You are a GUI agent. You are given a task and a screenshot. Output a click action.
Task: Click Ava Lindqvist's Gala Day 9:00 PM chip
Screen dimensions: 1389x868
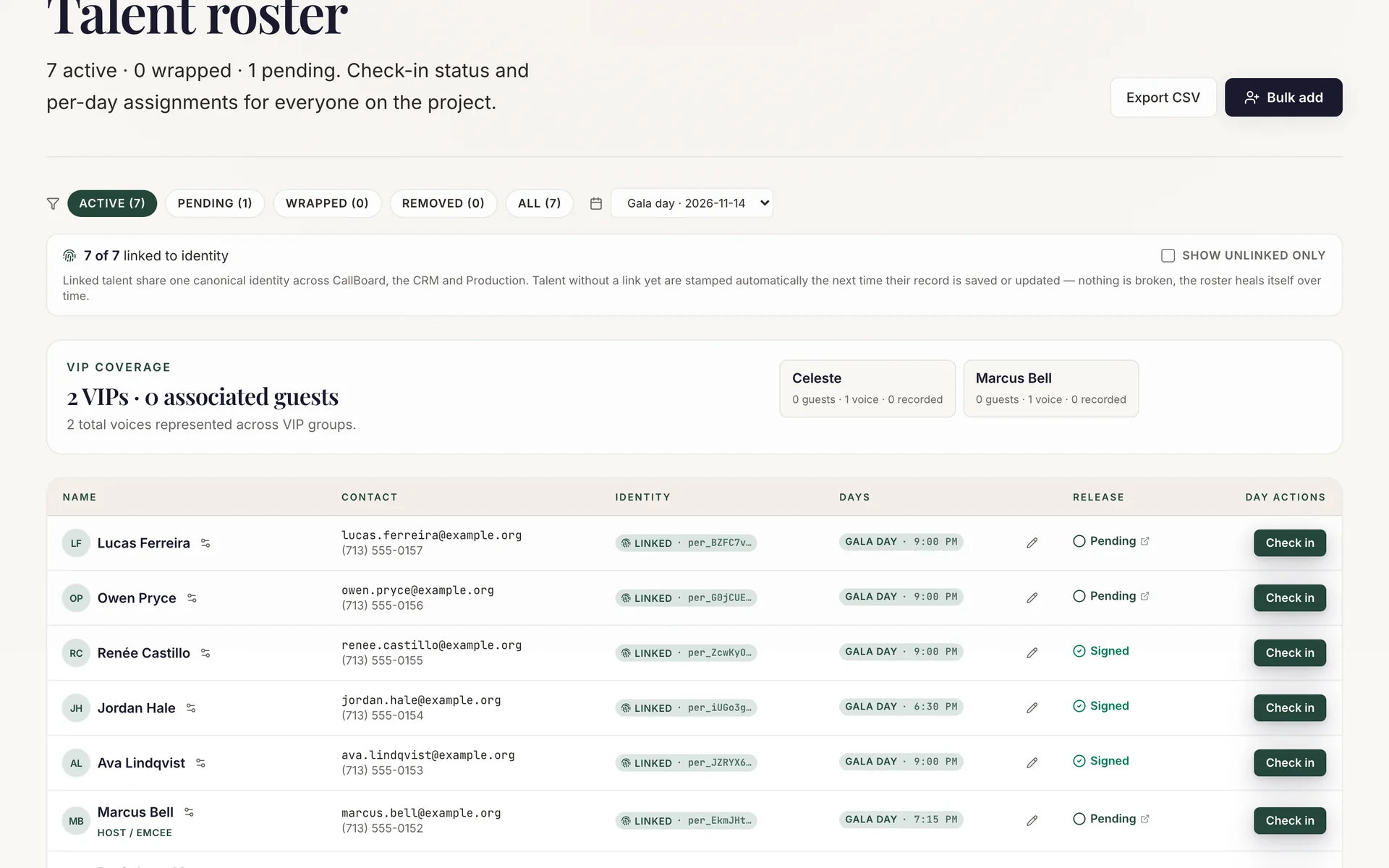(x=901, y=762)
